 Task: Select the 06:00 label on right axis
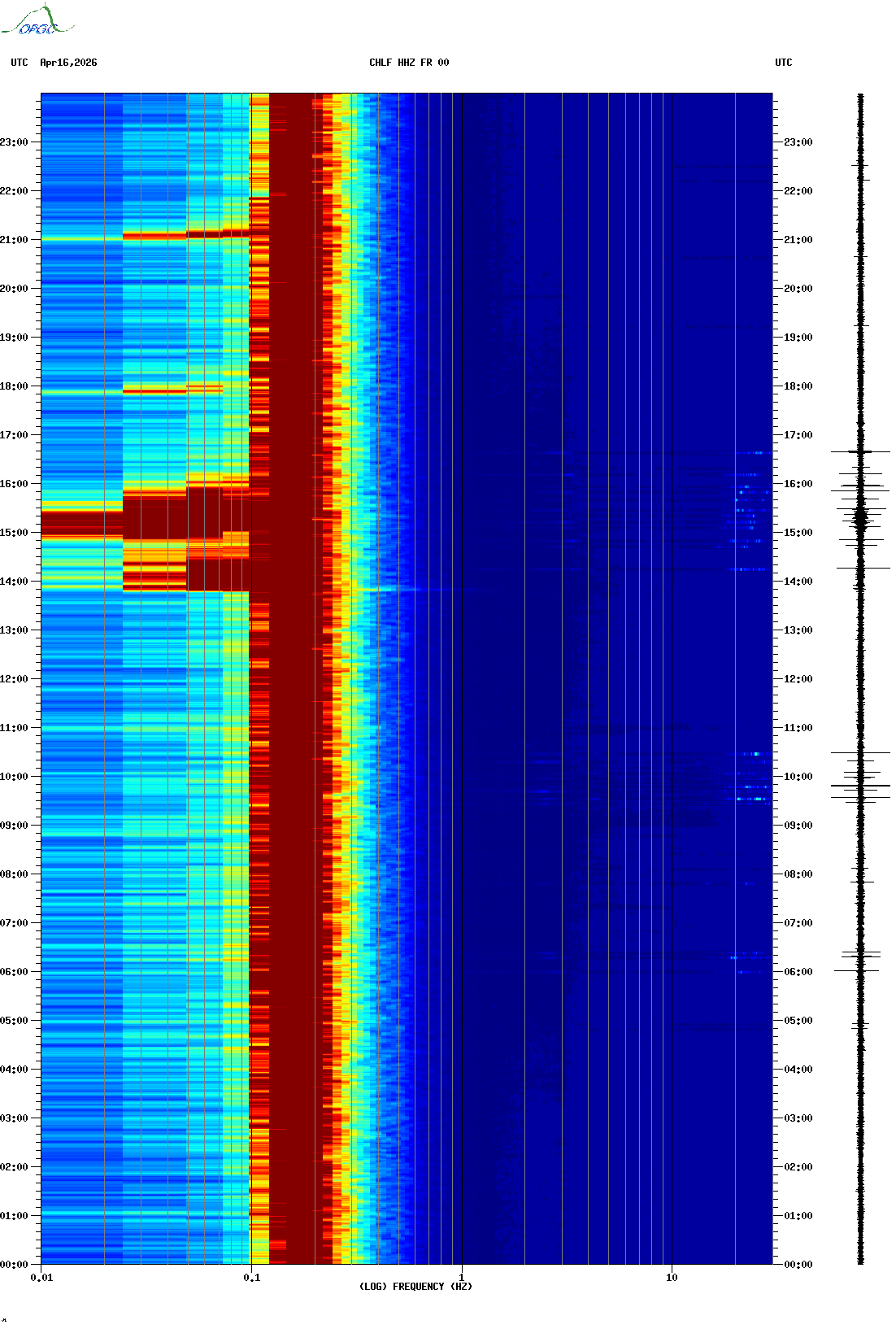point(798,972)
